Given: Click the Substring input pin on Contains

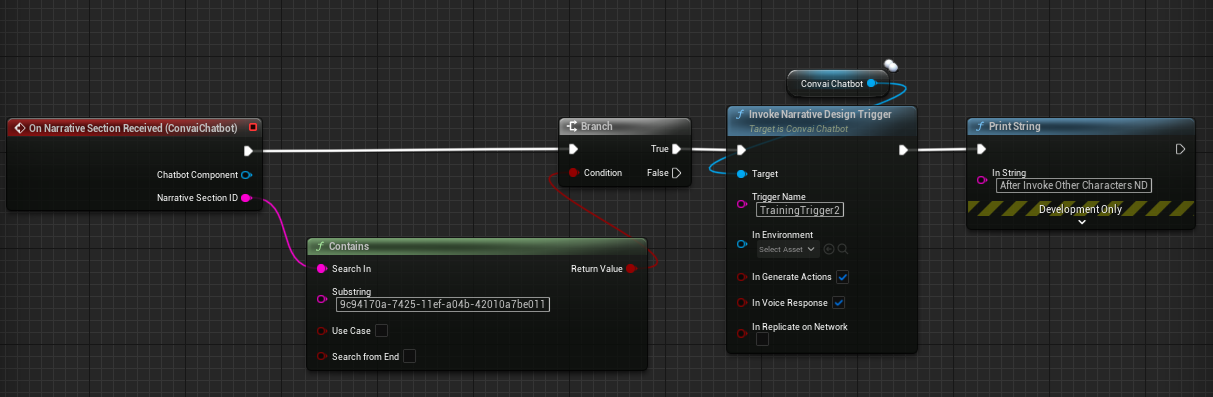Looking at the screenshot, I should pyautogui.click(x=322, y=298).
